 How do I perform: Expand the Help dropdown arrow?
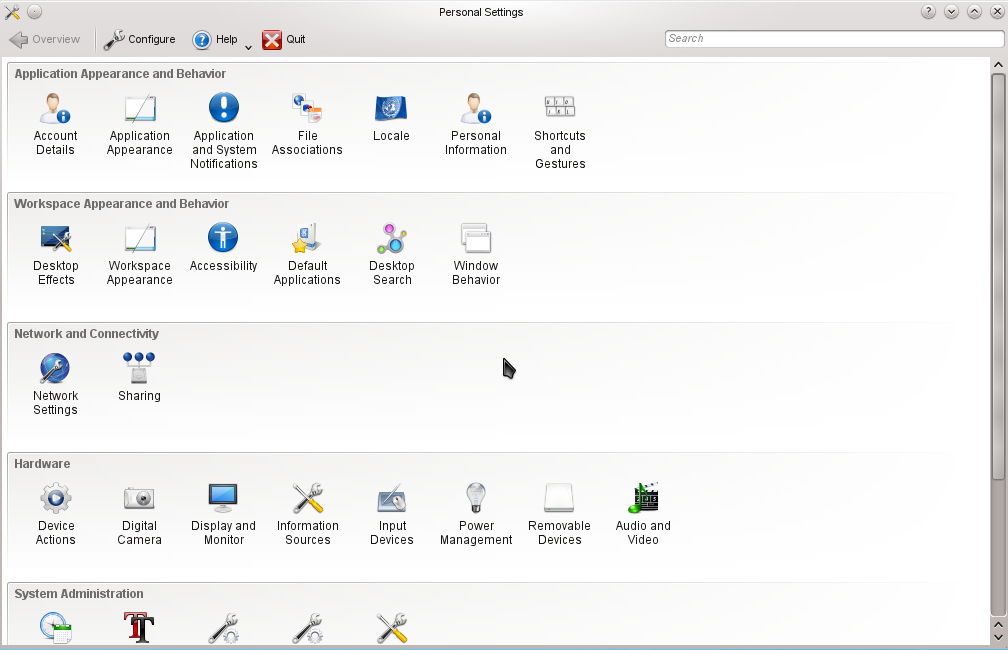click(248, 48)
